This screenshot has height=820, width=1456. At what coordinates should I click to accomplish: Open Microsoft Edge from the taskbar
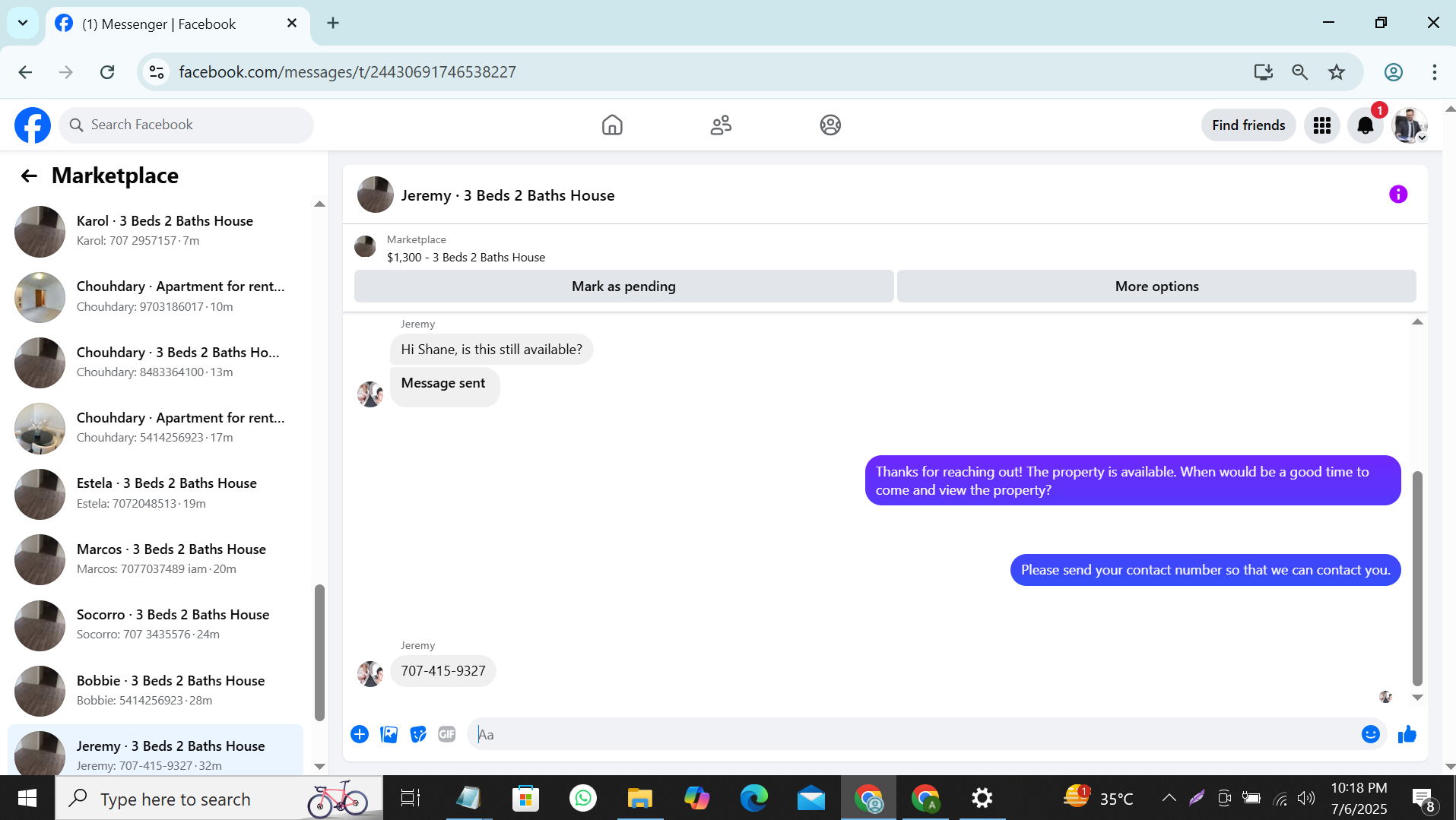[x=754, y=798]
